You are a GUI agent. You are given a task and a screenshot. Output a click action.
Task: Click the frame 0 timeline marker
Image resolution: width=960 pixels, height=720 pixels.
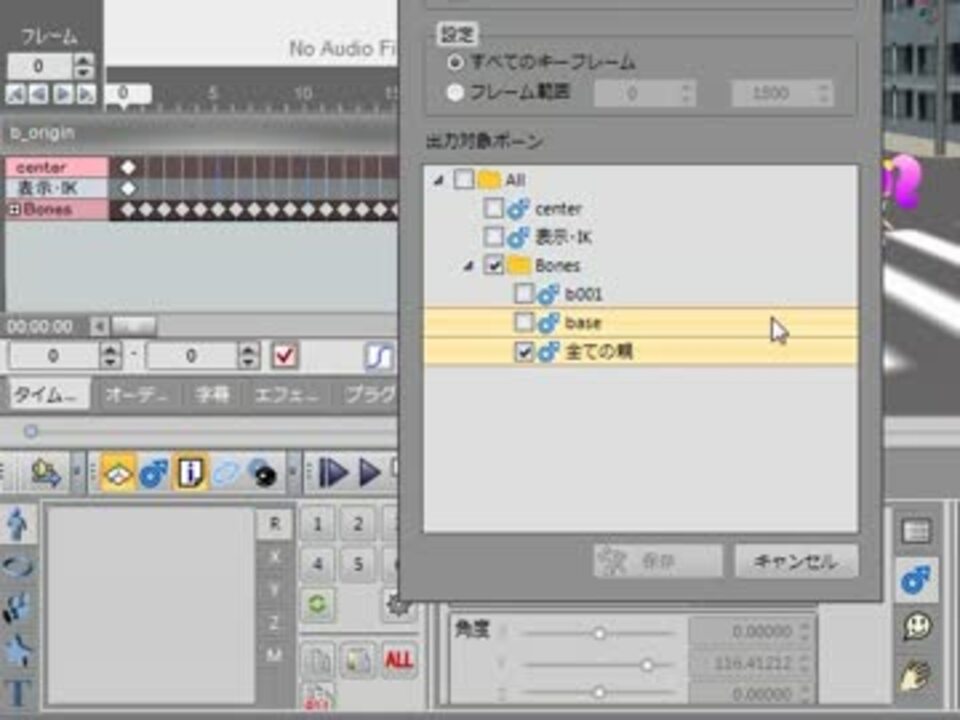pyautogui.click(x=126, y=94)
